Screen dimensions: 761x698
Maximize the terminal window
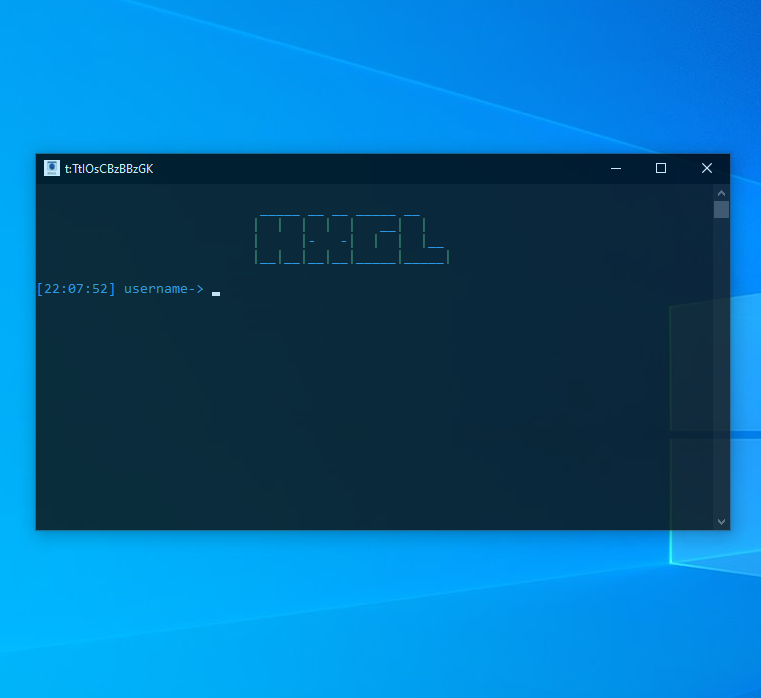pyautogui.click(x=661, y=168)
